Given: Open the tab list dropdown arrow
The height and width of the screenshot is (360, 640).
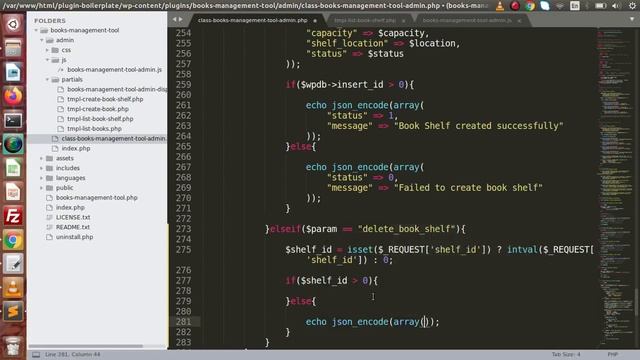Looking at the screenshot, I should (632, 19).
